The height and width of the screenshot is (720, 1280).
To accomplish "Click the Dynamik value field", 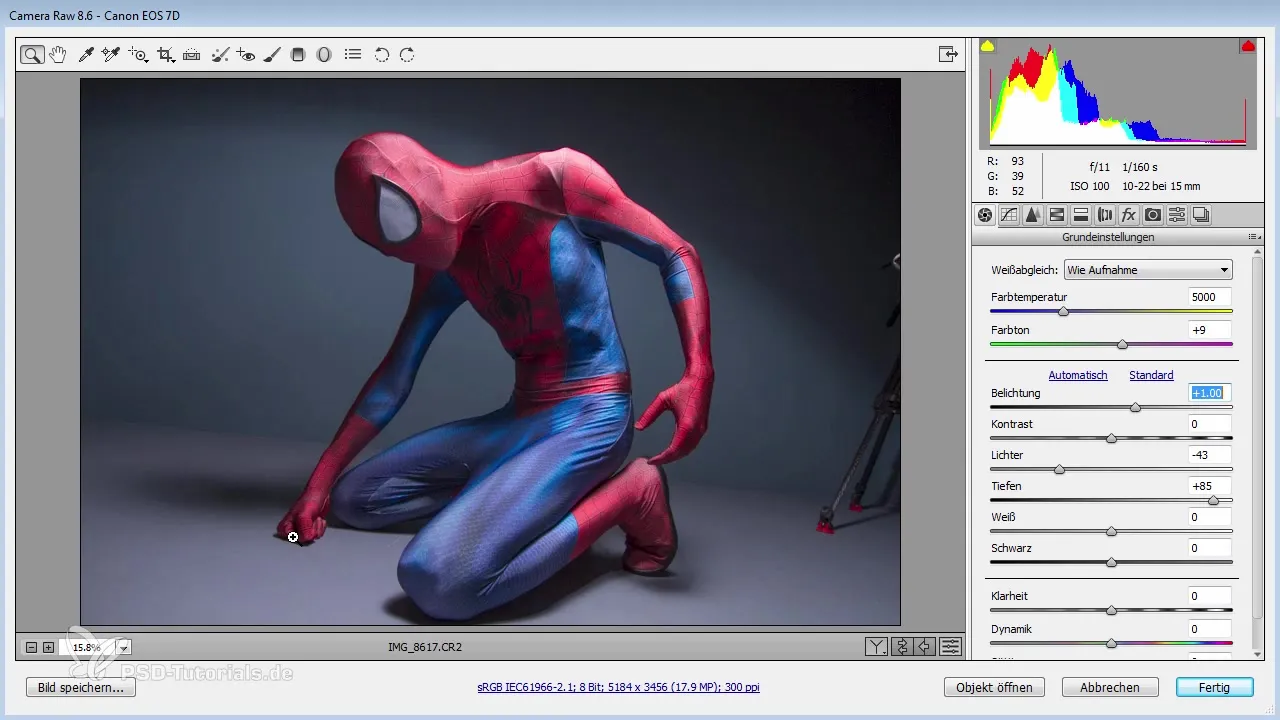I will tap(1210, 629).
